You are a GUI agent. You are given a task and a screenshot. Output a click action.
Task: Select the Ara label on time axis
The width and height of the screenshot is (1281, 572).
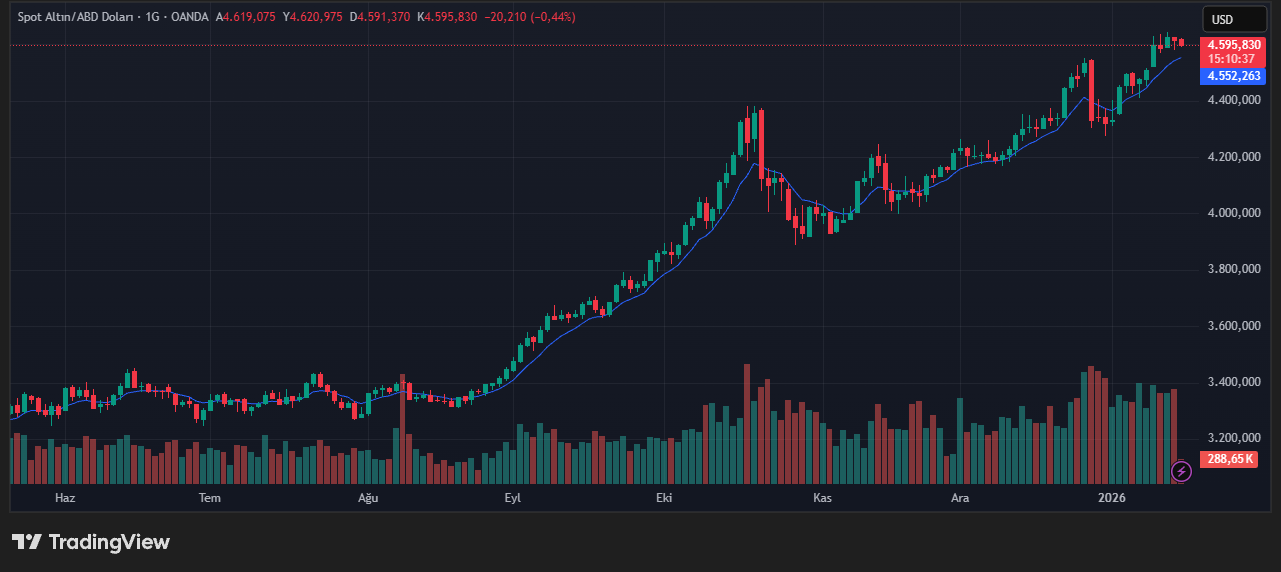point(960,497)
